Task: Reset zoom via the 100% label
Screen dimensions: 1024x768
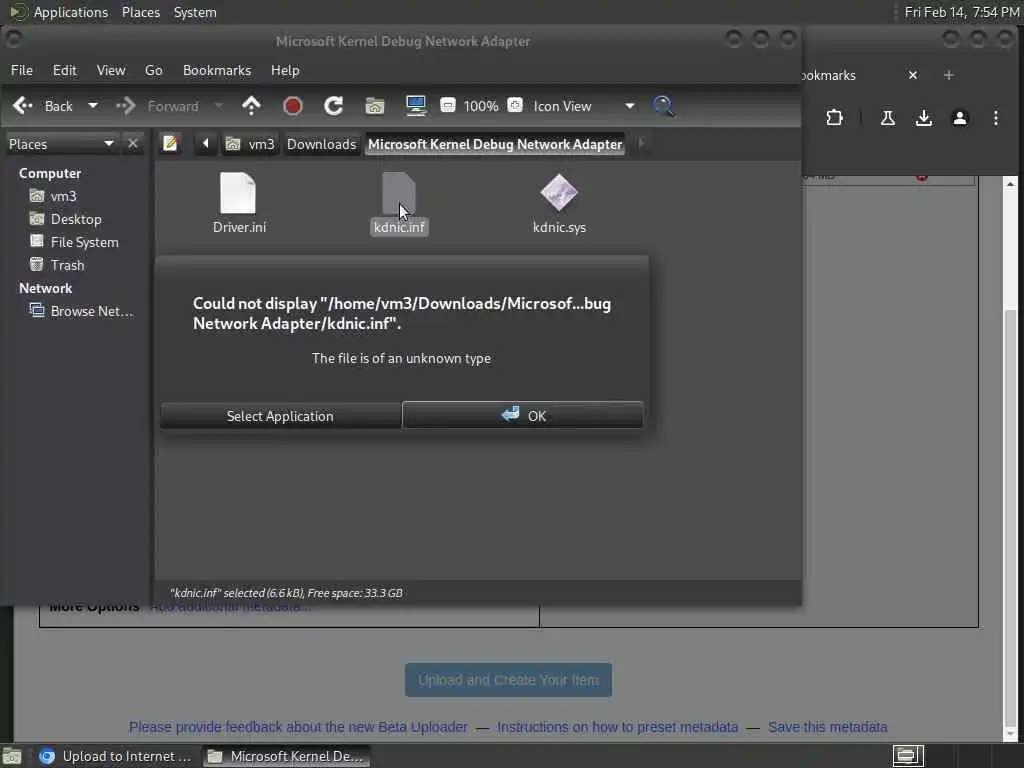Action: (481, 106)
